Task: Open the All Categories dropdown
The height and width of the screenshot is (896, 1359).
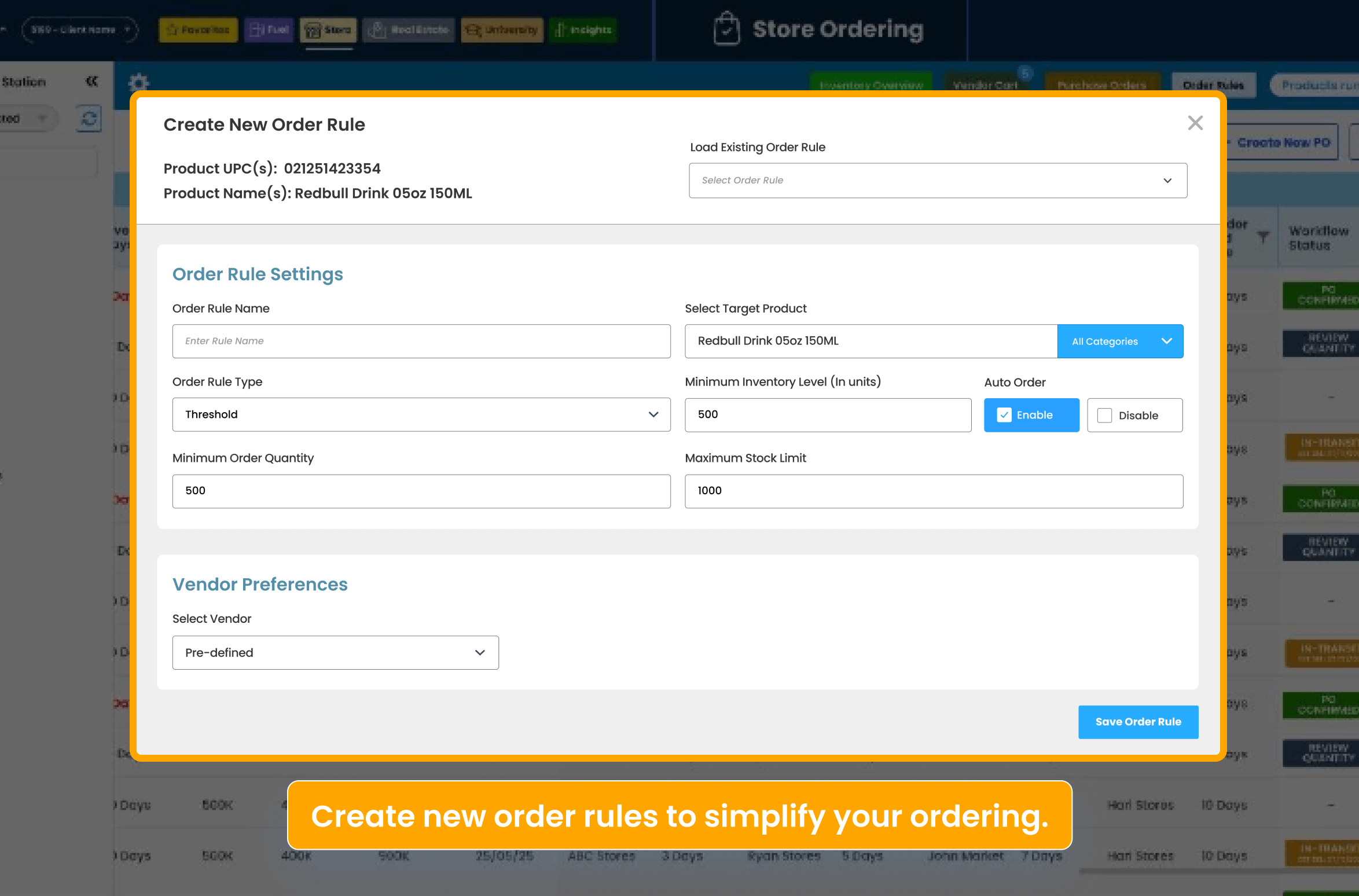Action: coord(1120,341)
